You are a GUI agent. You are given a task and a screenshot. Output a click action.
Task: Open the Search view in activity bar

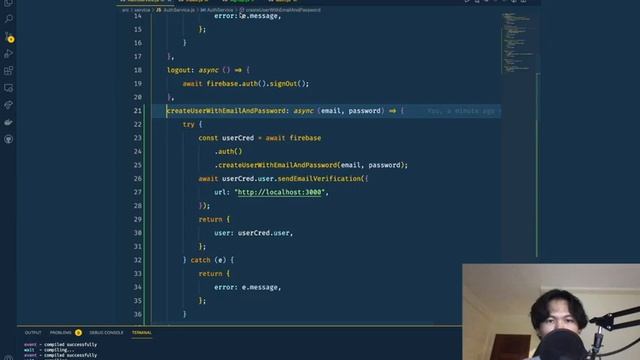point(8,18)
